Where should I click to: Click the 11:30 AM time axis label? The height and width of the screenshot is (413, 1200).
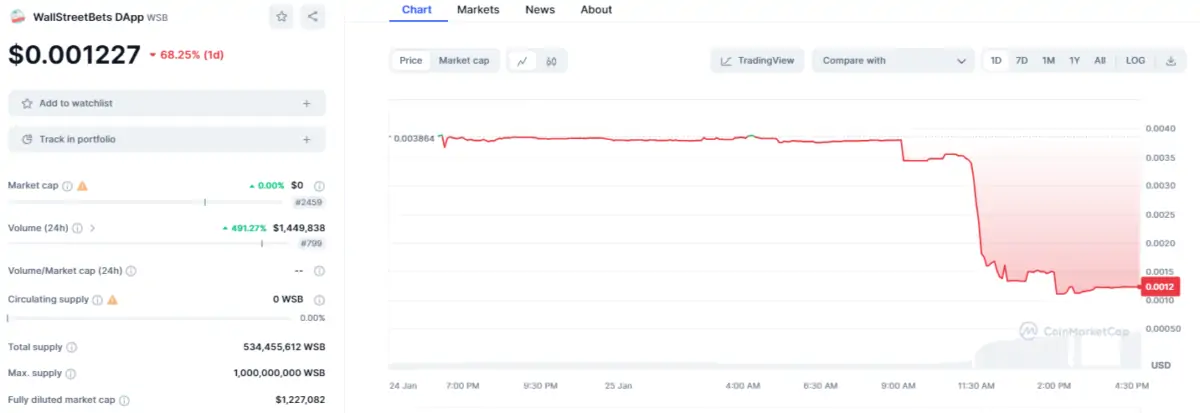pyautogui.click(x=974, y=385)
